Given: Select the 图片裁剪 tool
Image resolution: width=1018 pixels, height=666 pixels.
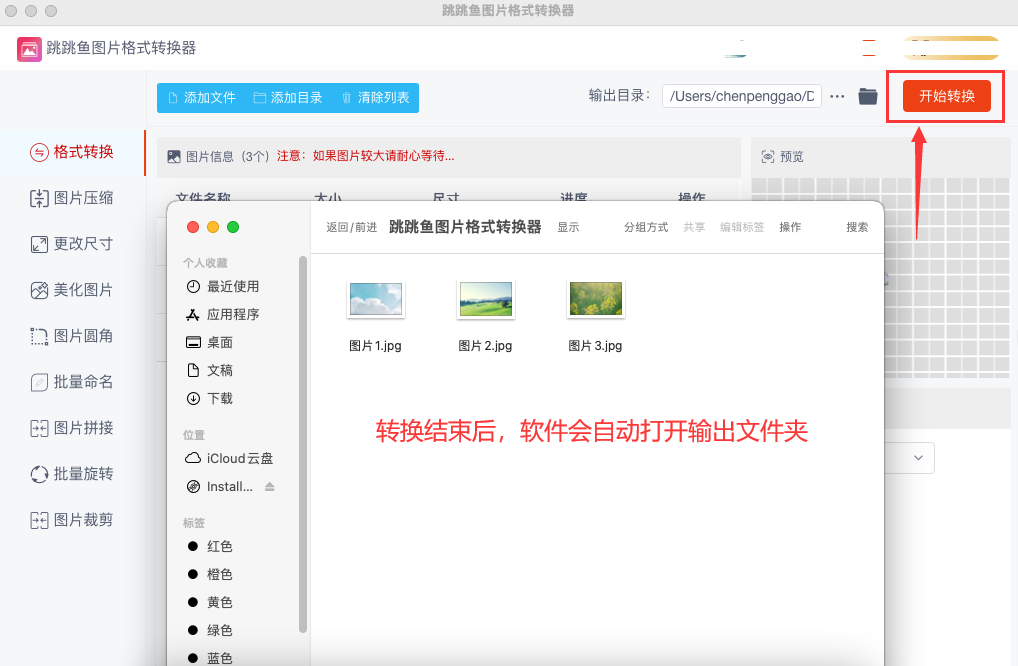Looking at the screenshot, I should pyautogui.click(x=72, y=520).
